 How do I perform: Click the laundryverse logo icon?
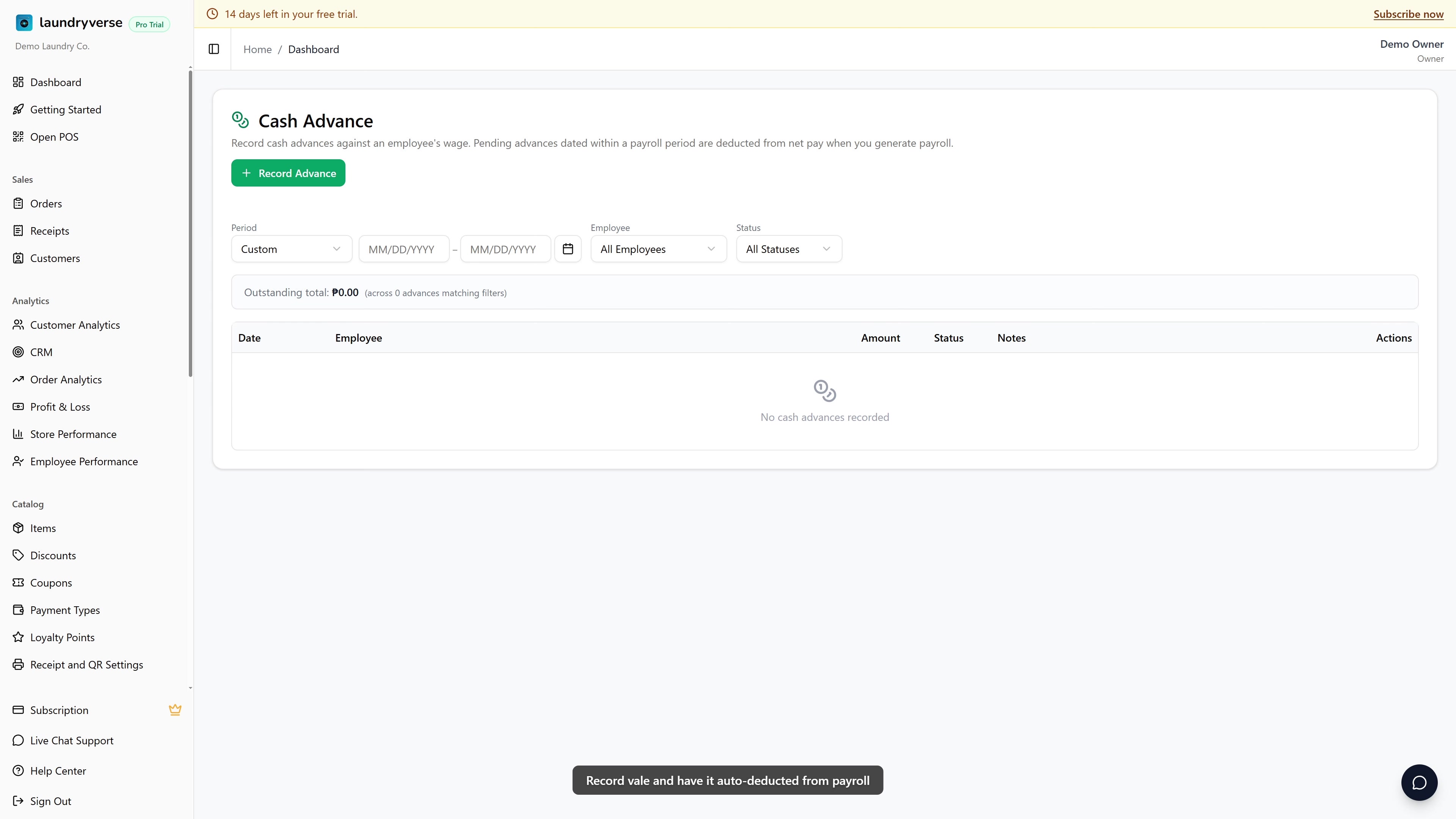point(24,23)
